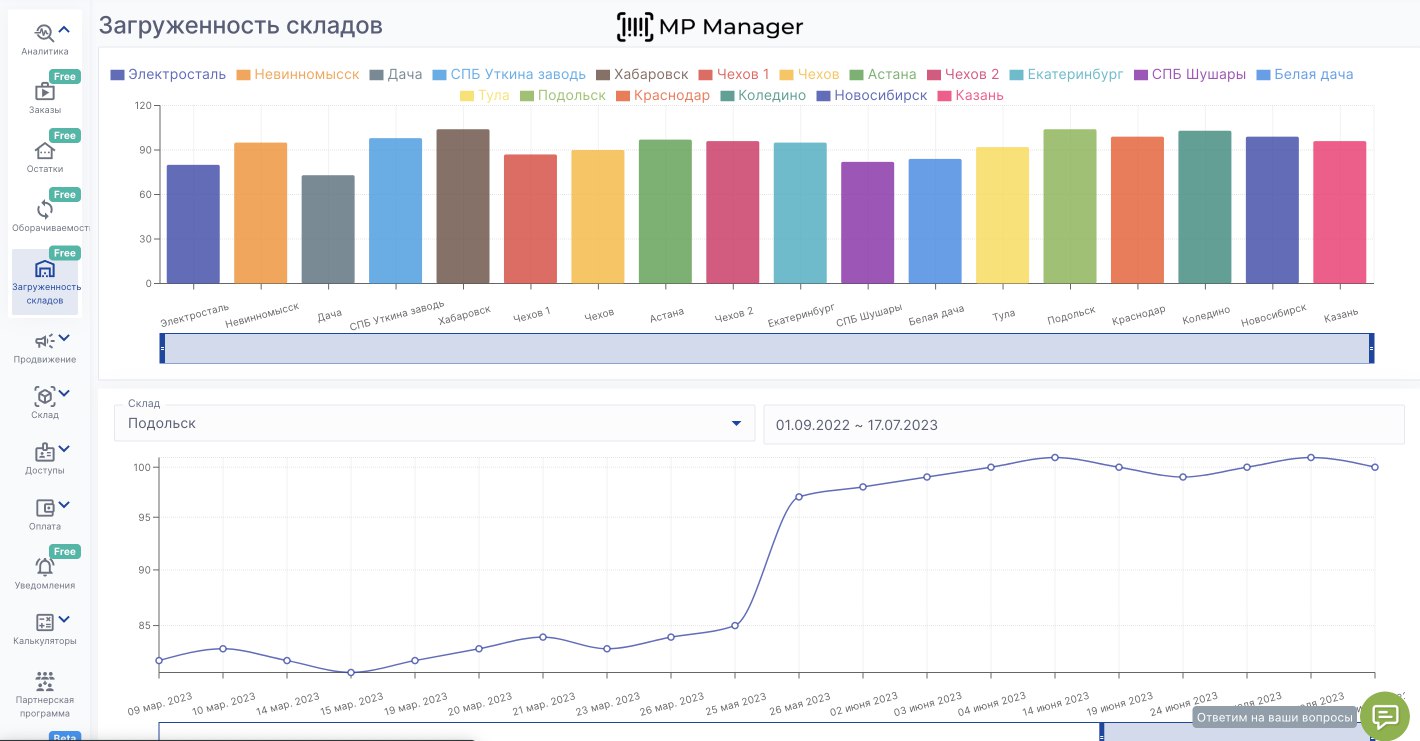This screenshot has height=741, width=1420.
Task: Click the Уведомления bell icon
Action: point(44,567)
